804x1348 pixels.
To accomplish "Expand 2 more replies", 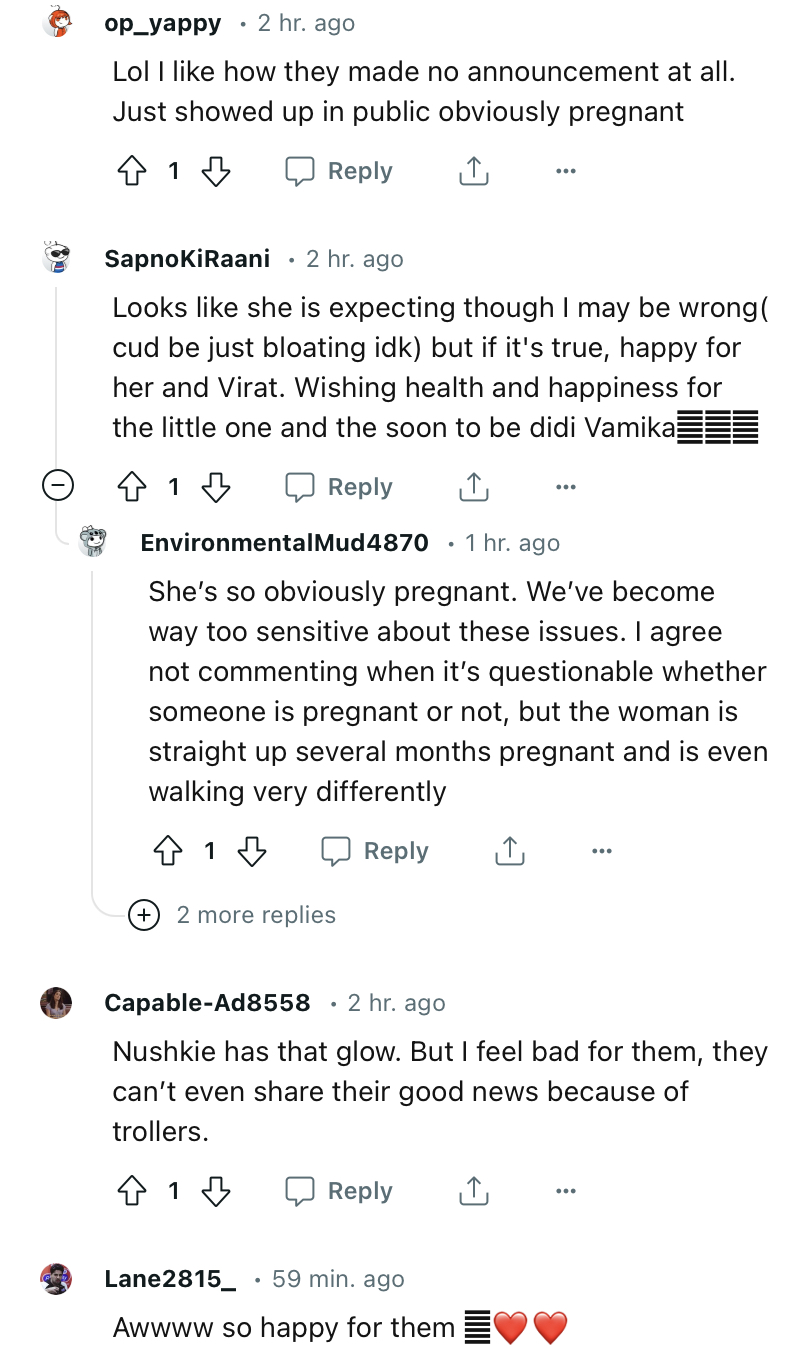I will [255, 915].
